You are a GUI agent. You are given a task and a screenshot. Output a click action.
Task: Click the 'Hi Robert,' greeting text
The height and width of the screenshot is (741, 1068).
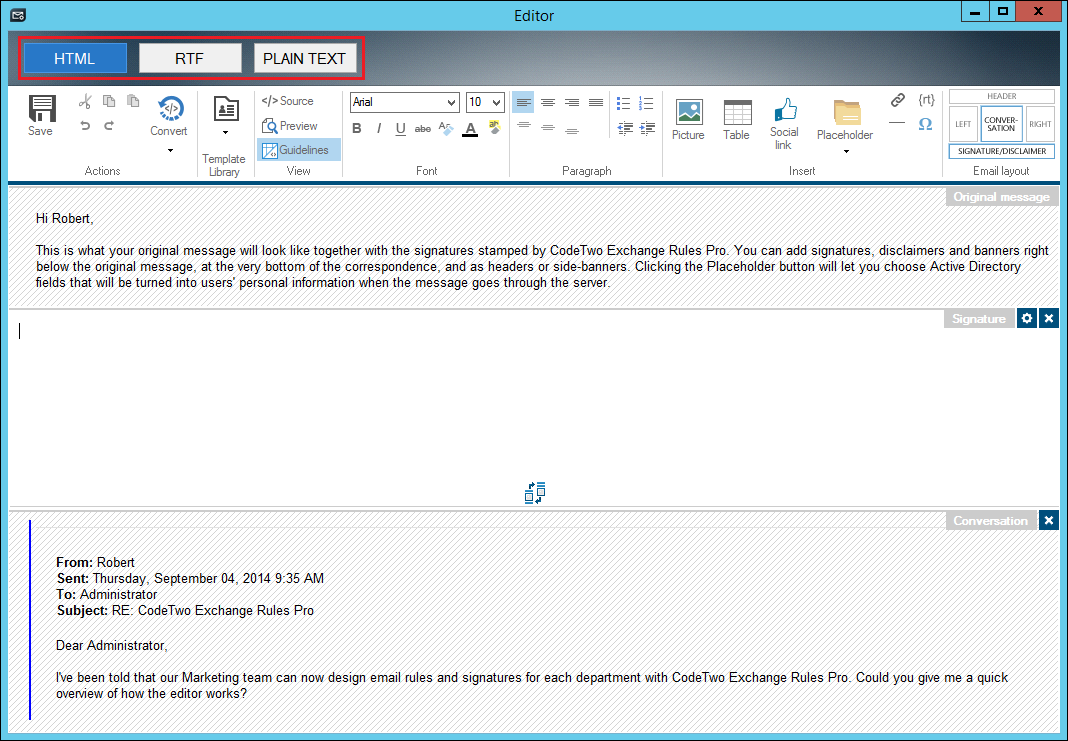point(65,219)
